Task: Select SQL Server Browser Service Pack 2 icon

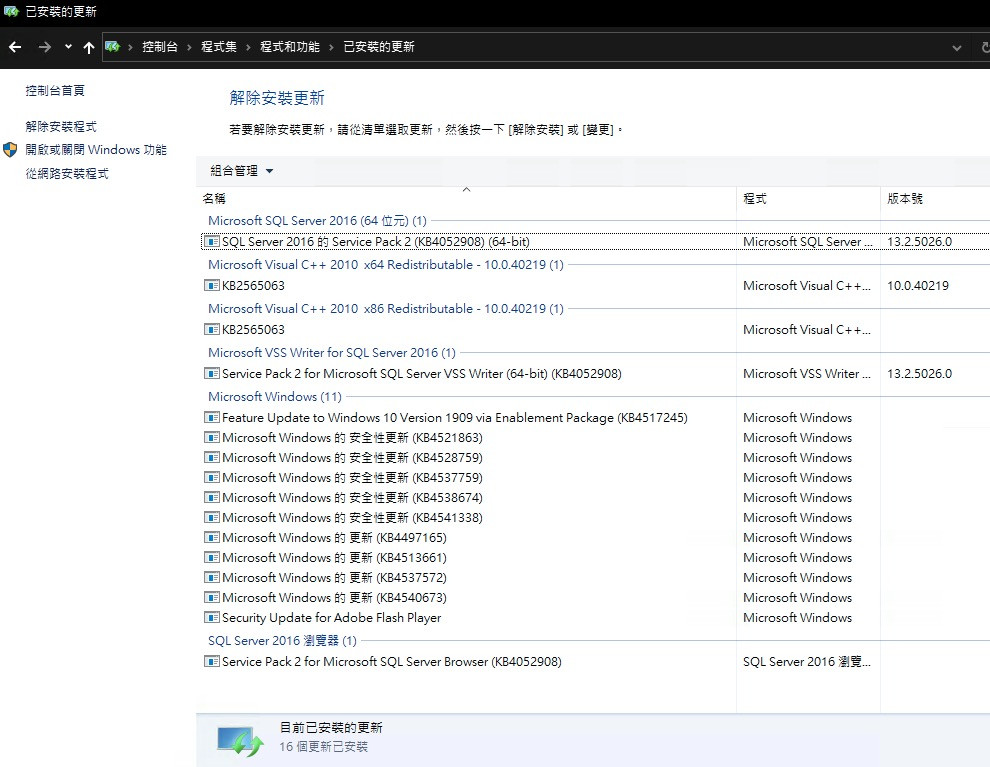Action: coord(212,662)
